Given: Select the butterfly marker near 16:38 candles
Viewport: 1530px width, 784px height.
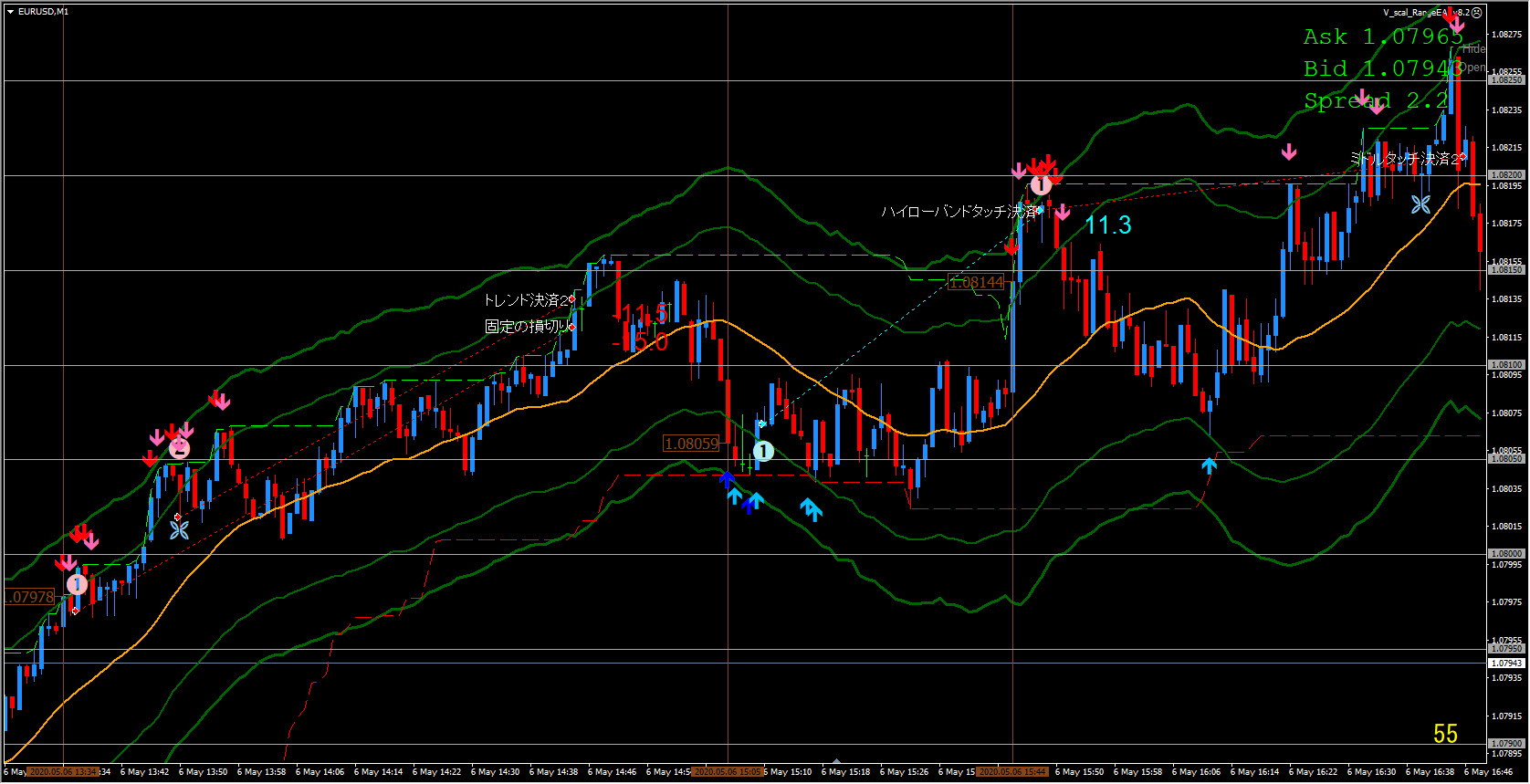Looking at the screenshot, I should pyautogui.click(x=1420, y=204).
